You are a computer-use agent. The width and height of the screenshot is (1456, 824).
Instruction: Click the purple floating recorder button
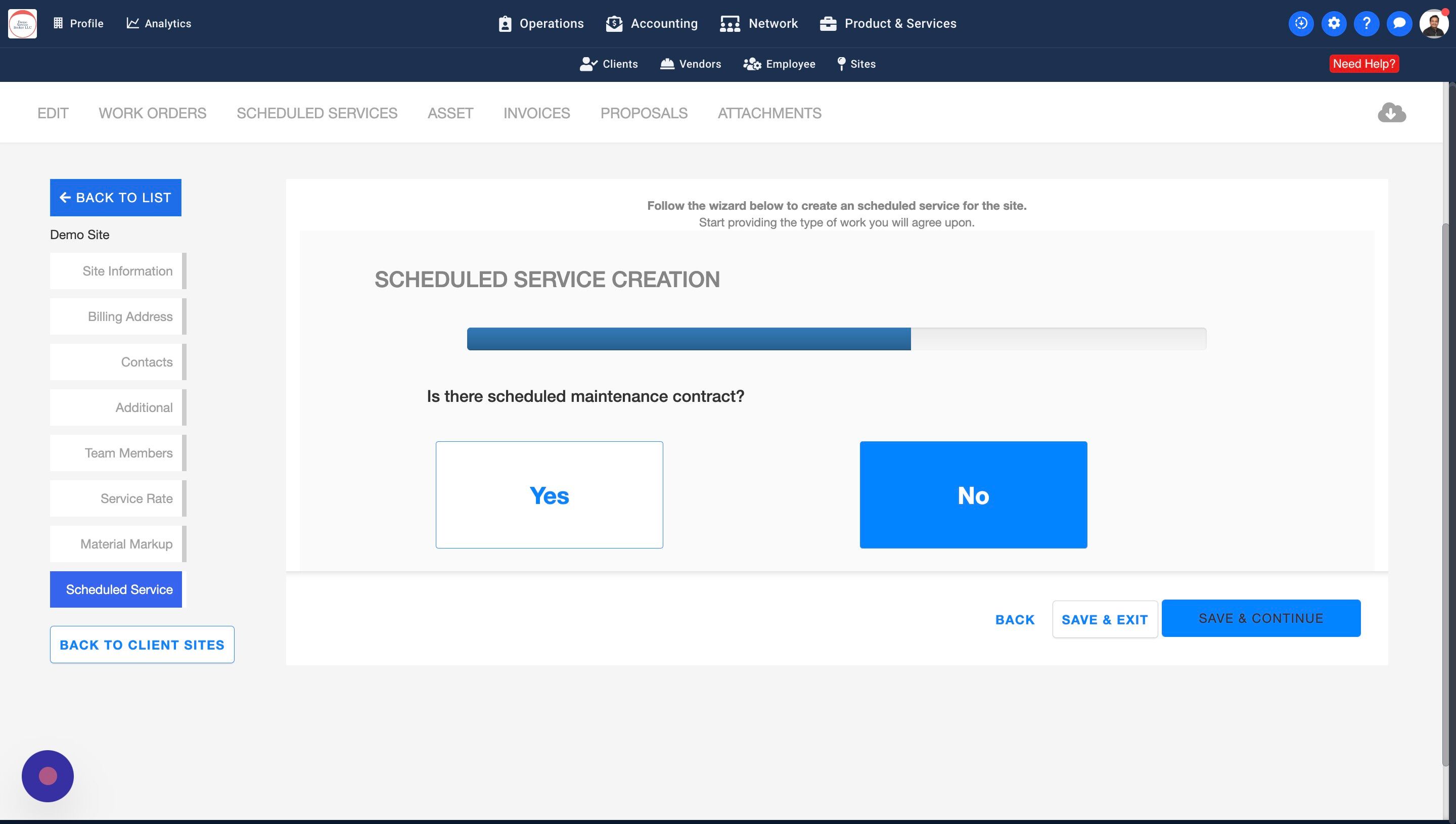coord(48,776)
